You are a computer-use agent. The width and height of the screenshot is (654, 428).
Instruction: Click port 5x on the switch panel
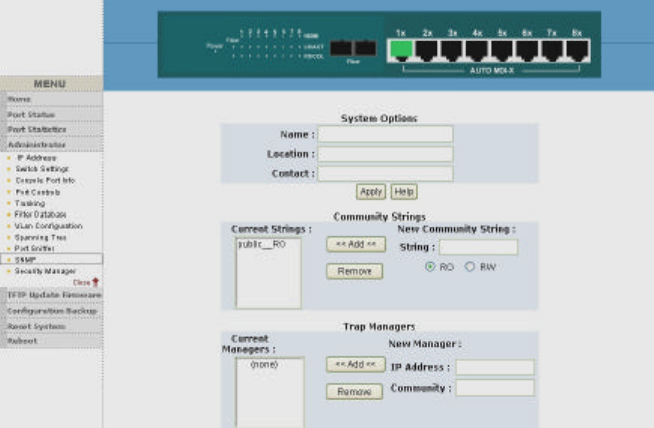point(502,50)
